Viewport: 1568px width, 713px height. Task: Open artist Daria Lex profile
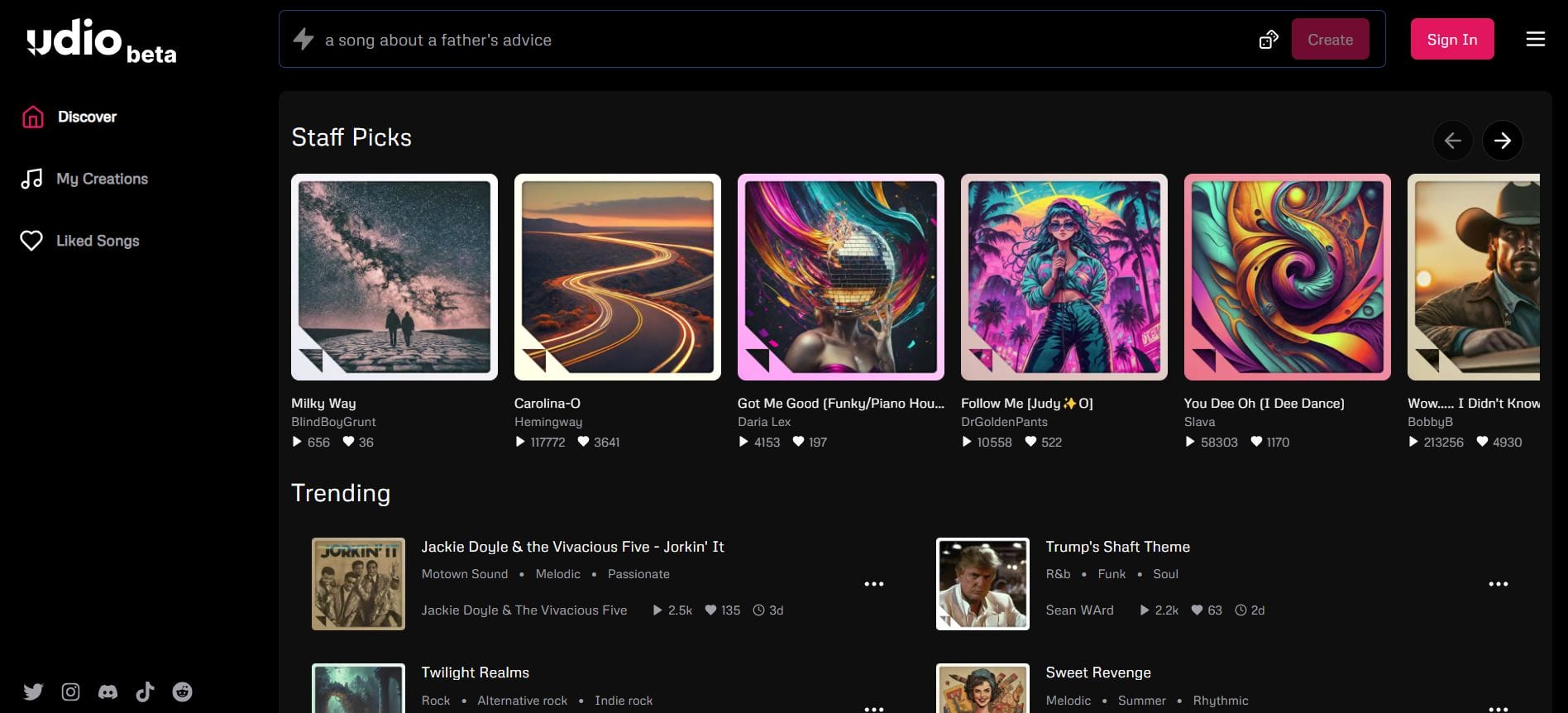click(x=764, y=422)
